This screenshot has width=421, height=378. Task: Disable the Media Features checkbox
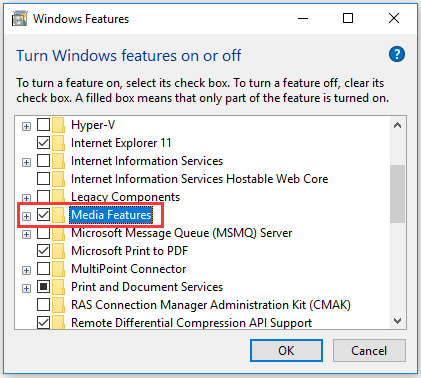(43, 215)
